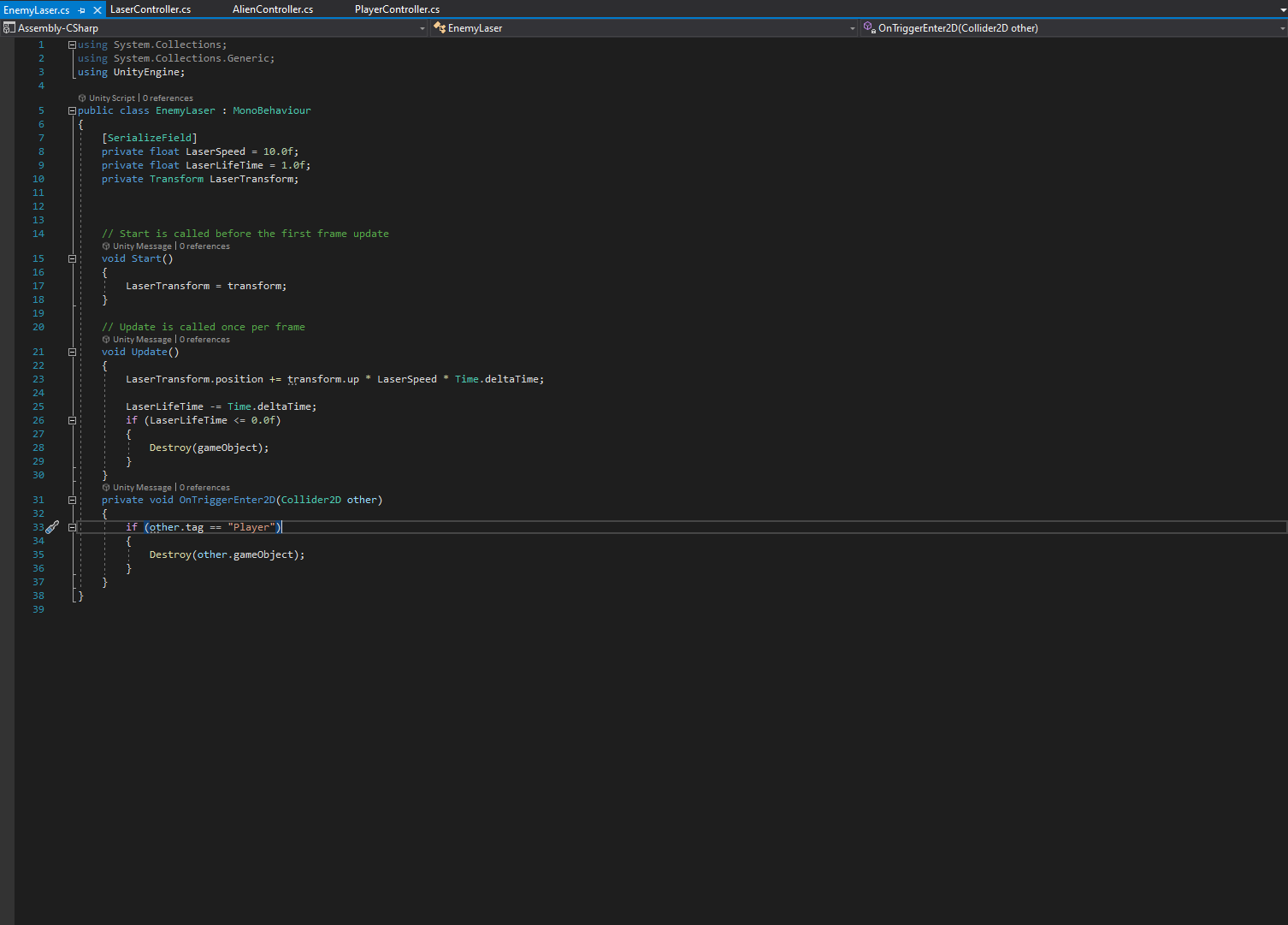Click 'LaserTransform = transform;' on line 17
Screen dimensions: 1288x925
point(206,286)
